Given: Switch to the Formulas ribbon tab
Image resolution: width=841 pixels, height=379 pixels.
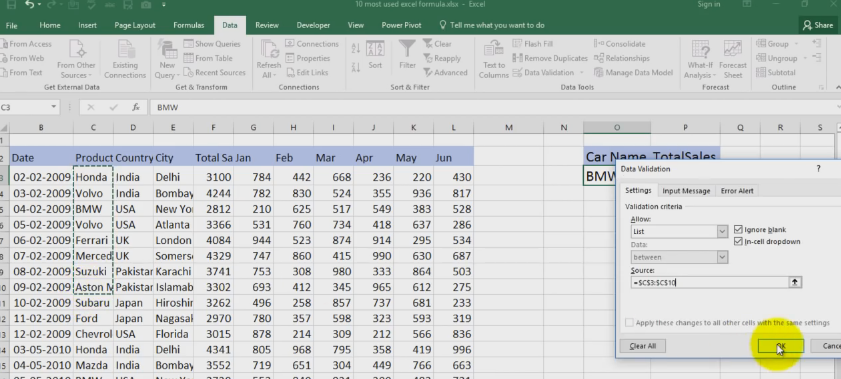Looking at the screenshot, I should point(188,25).
